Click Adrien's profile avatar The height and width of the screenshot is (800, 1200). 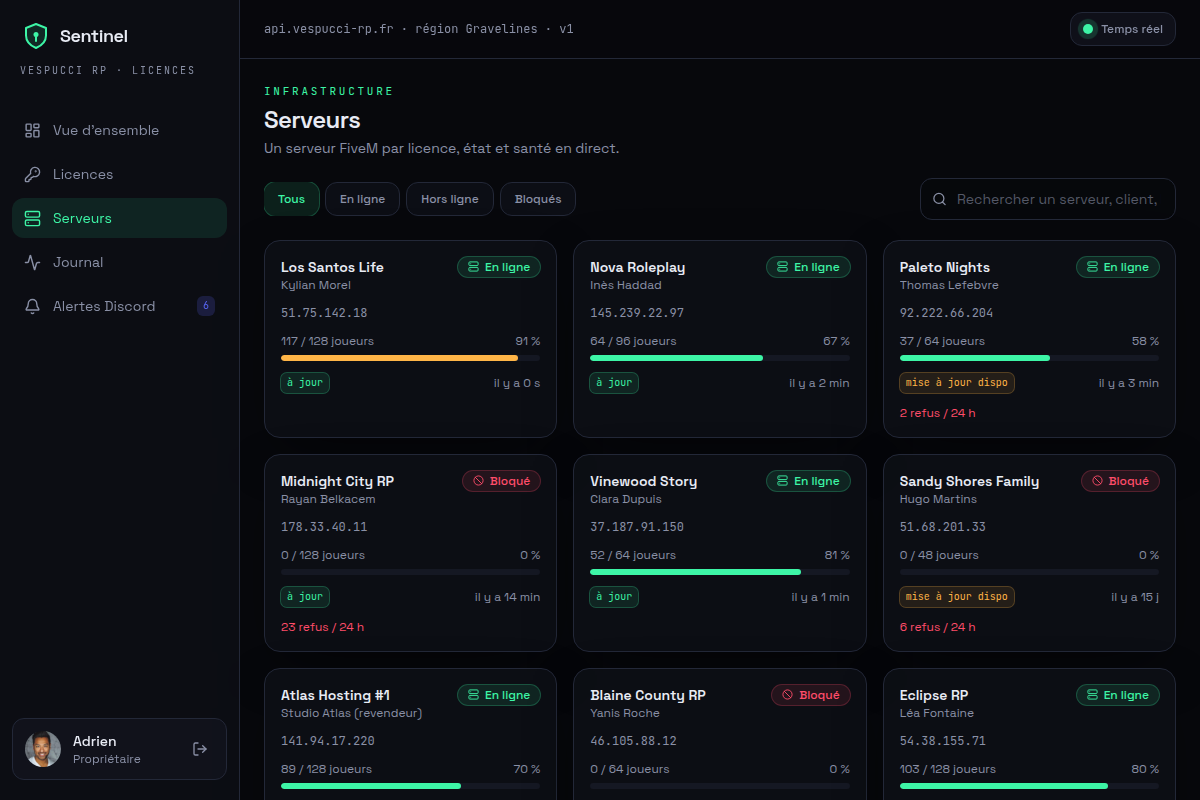click(43, 749)
